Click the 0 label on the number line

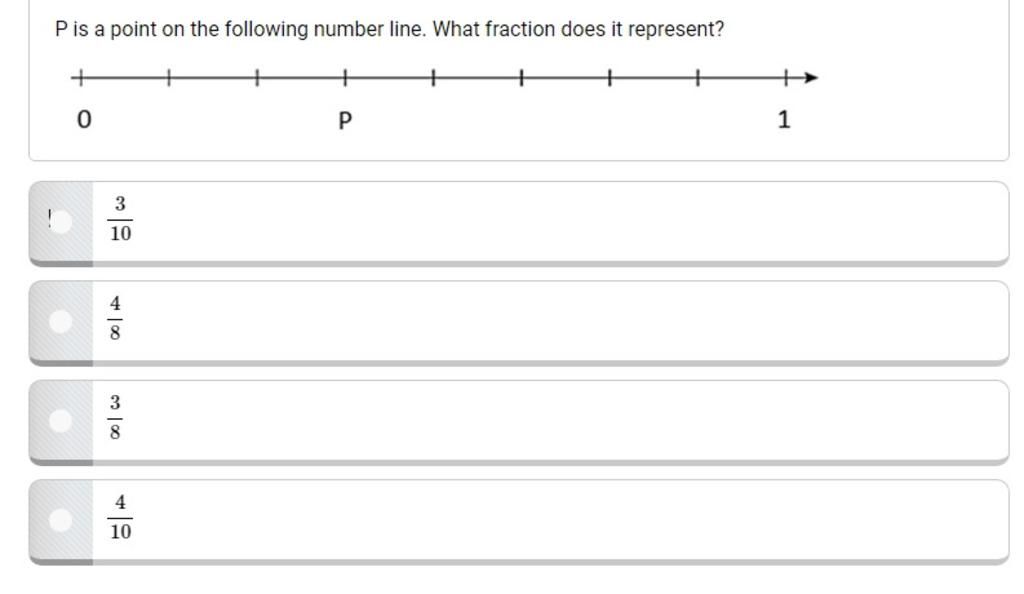tap(84, 119)
